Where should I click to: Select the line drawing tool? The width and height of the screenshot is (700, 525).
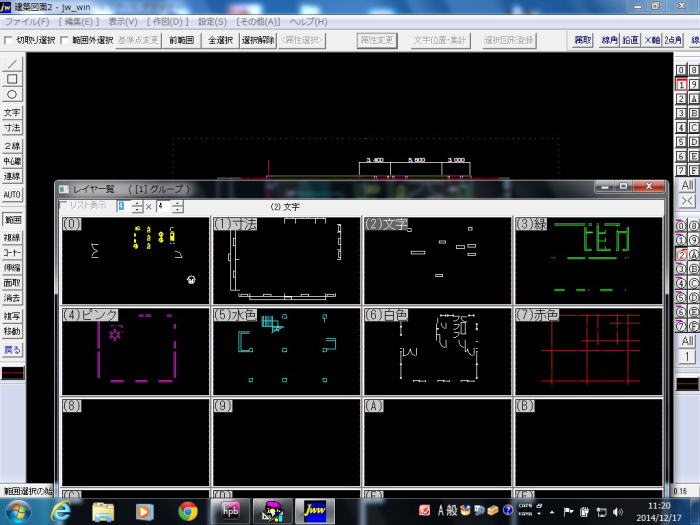pos(12,64)
